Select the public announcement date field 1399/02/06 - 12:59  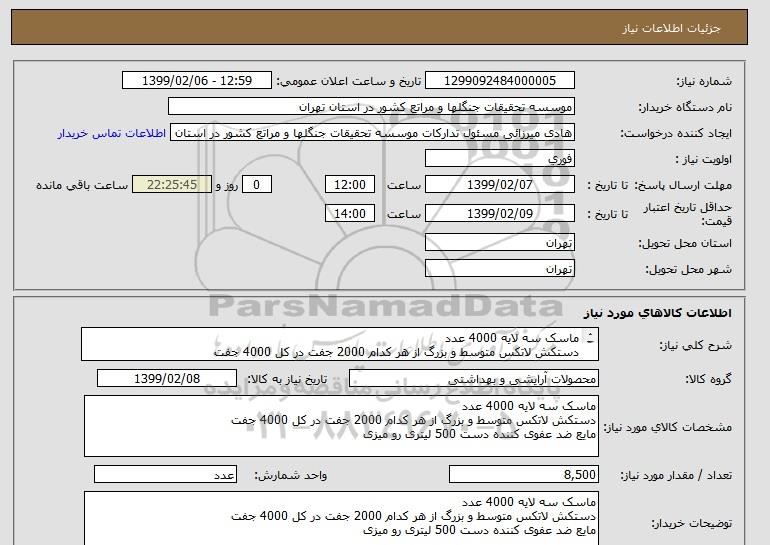[196, 81]
